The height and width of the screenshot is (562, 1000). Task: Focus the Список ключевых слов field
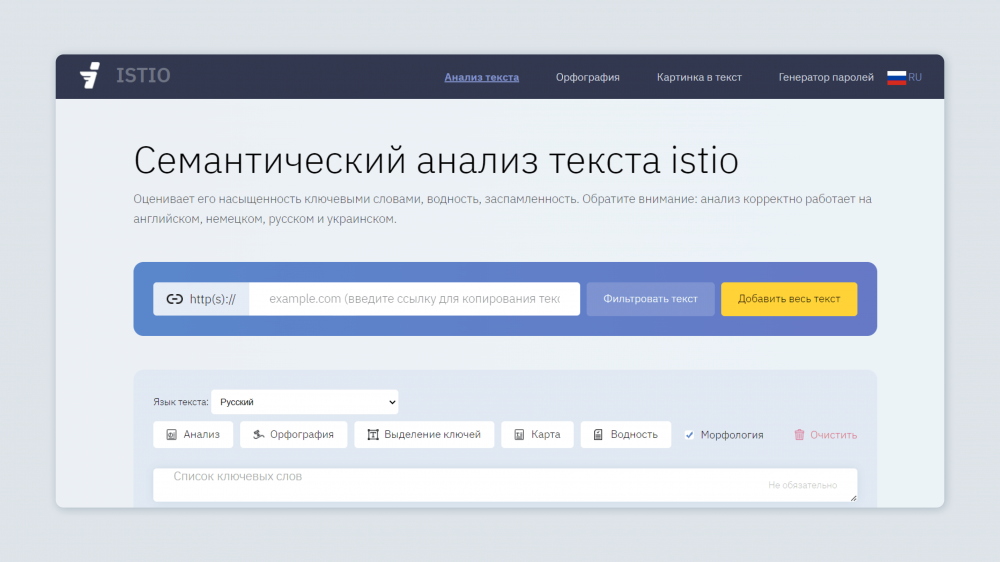coord(505,485)
